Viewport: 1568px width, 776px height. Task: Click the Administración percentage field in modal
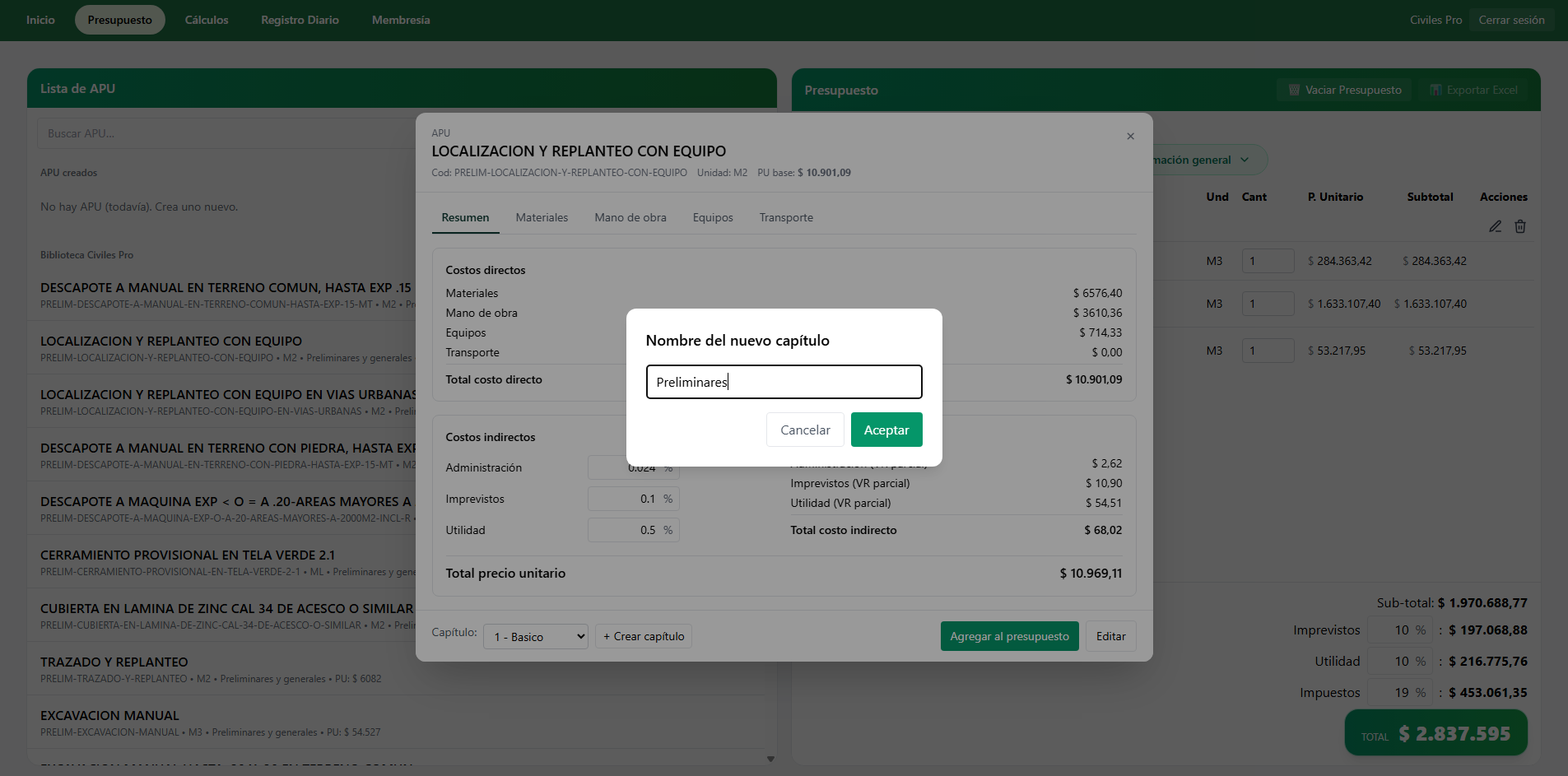click(633, 467)
